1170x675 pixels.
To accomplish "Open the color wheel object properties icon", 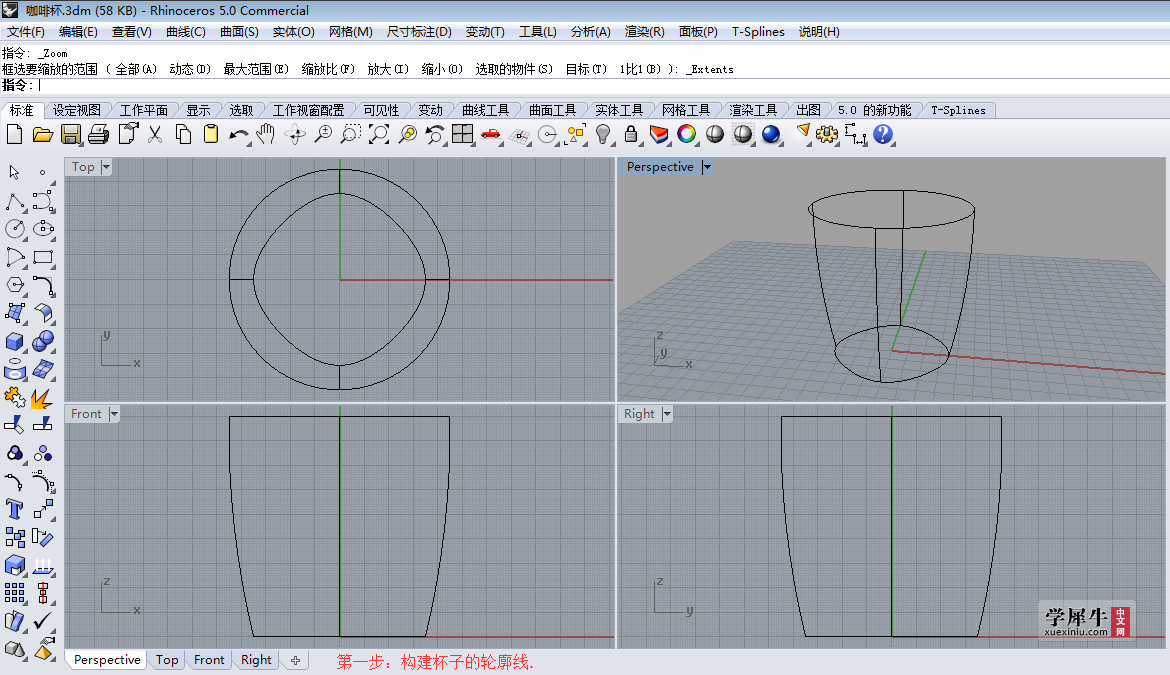I will (686, 134).
